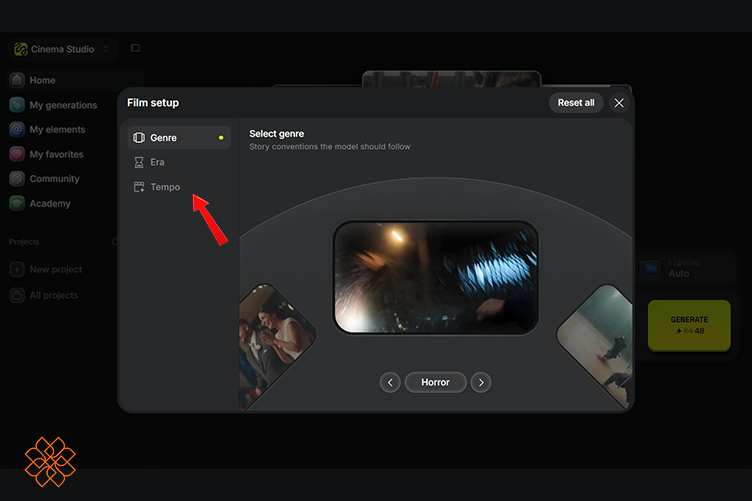This screenshot has width=752, height=501.
Task: Go to the previous genre with left arrow
Action: point(390,382)
